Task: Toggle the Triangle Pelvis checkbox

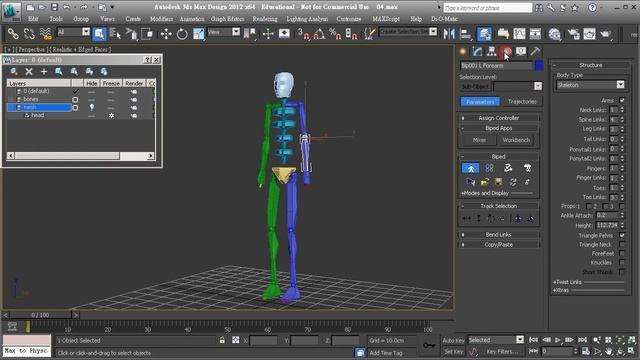Action: click(622, 236)
